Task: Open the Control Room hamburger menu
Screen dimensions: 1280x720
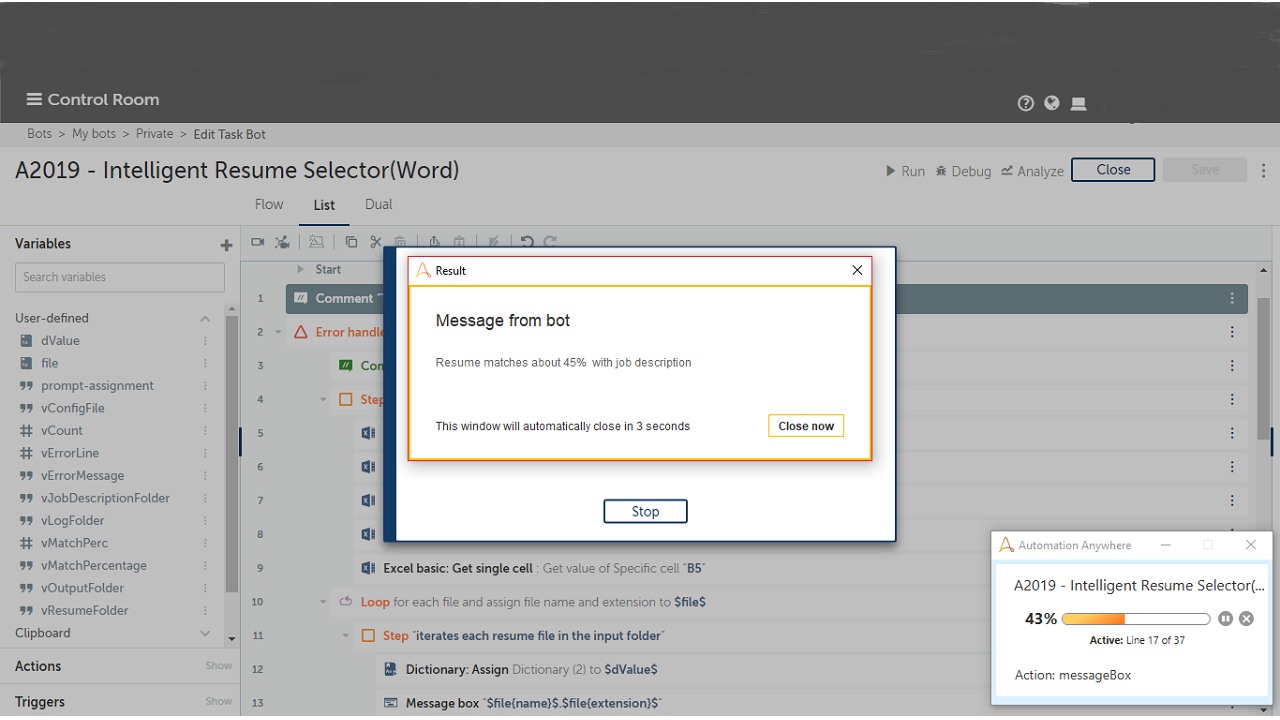Action: [x=34, y=99]
